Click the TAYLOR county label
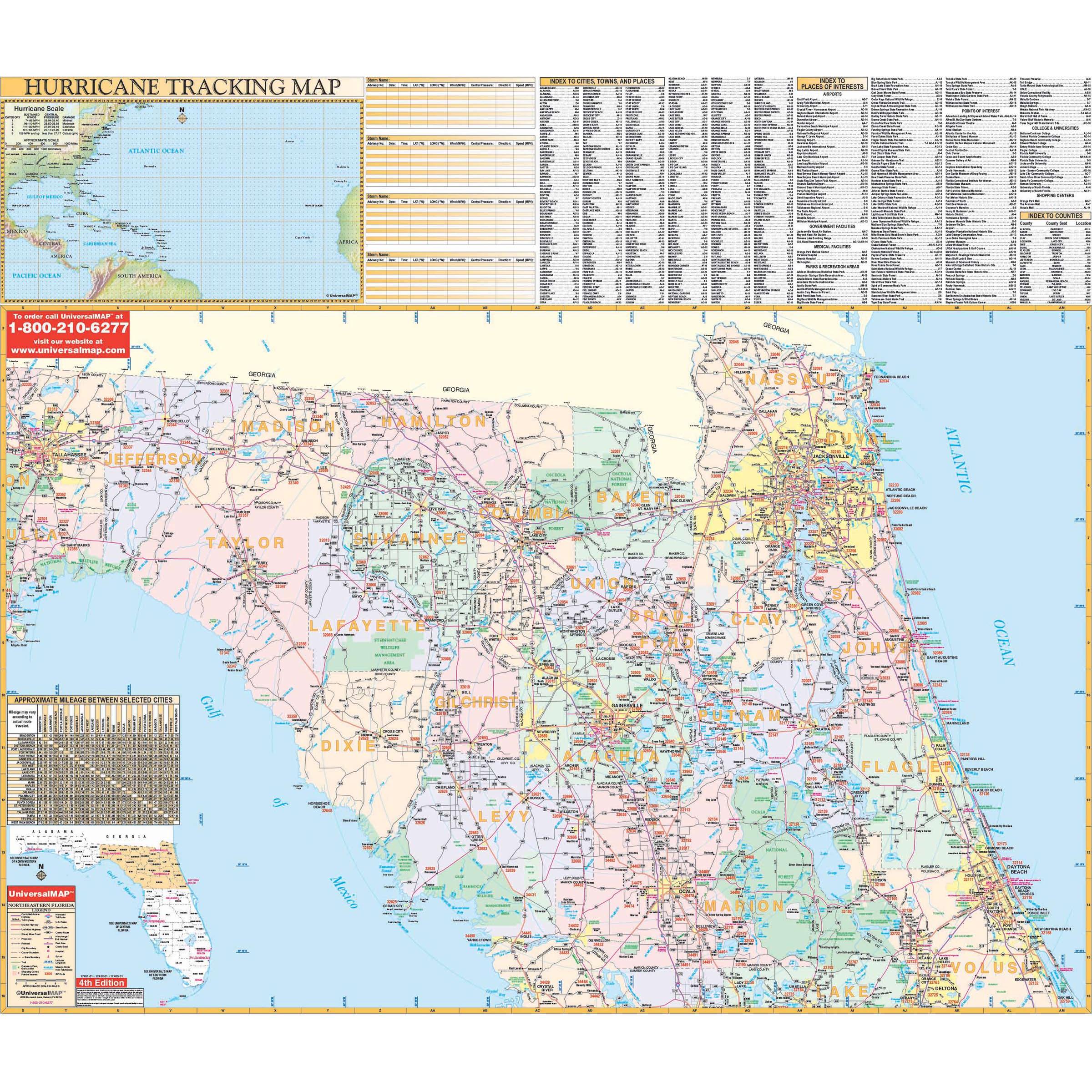The height and width of the screenshot is (1092, 1092). [245, 543]
